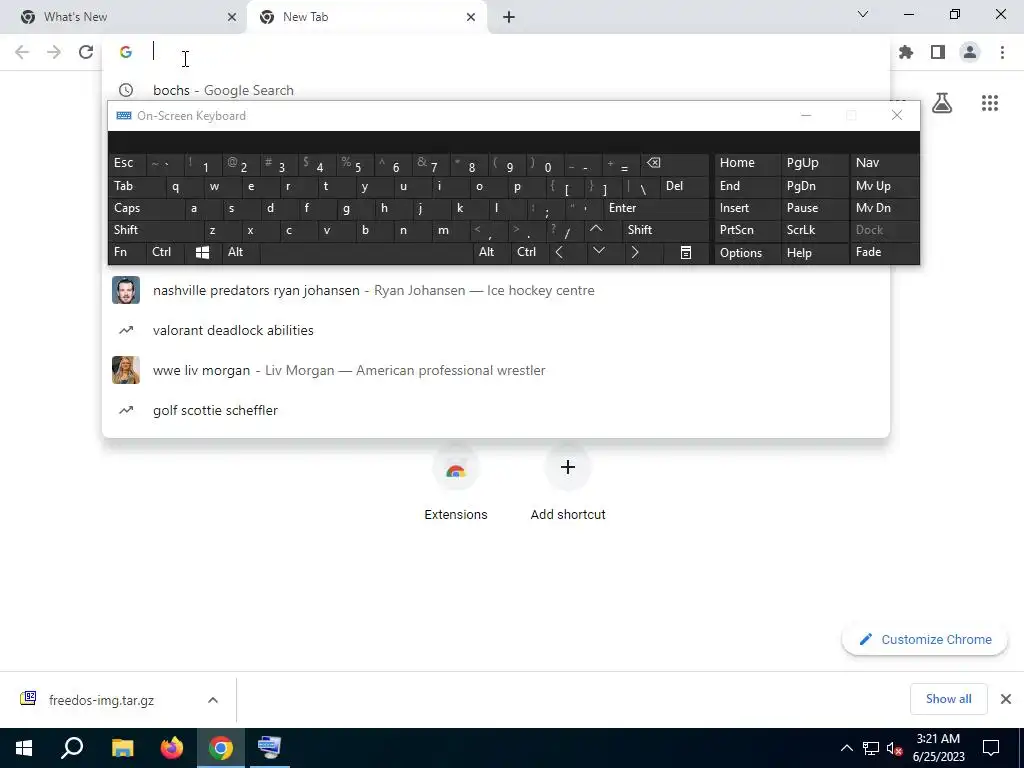Pick the wwe liv morgan suggestion
Screen dimensions: 1024x768
point(496,370)
